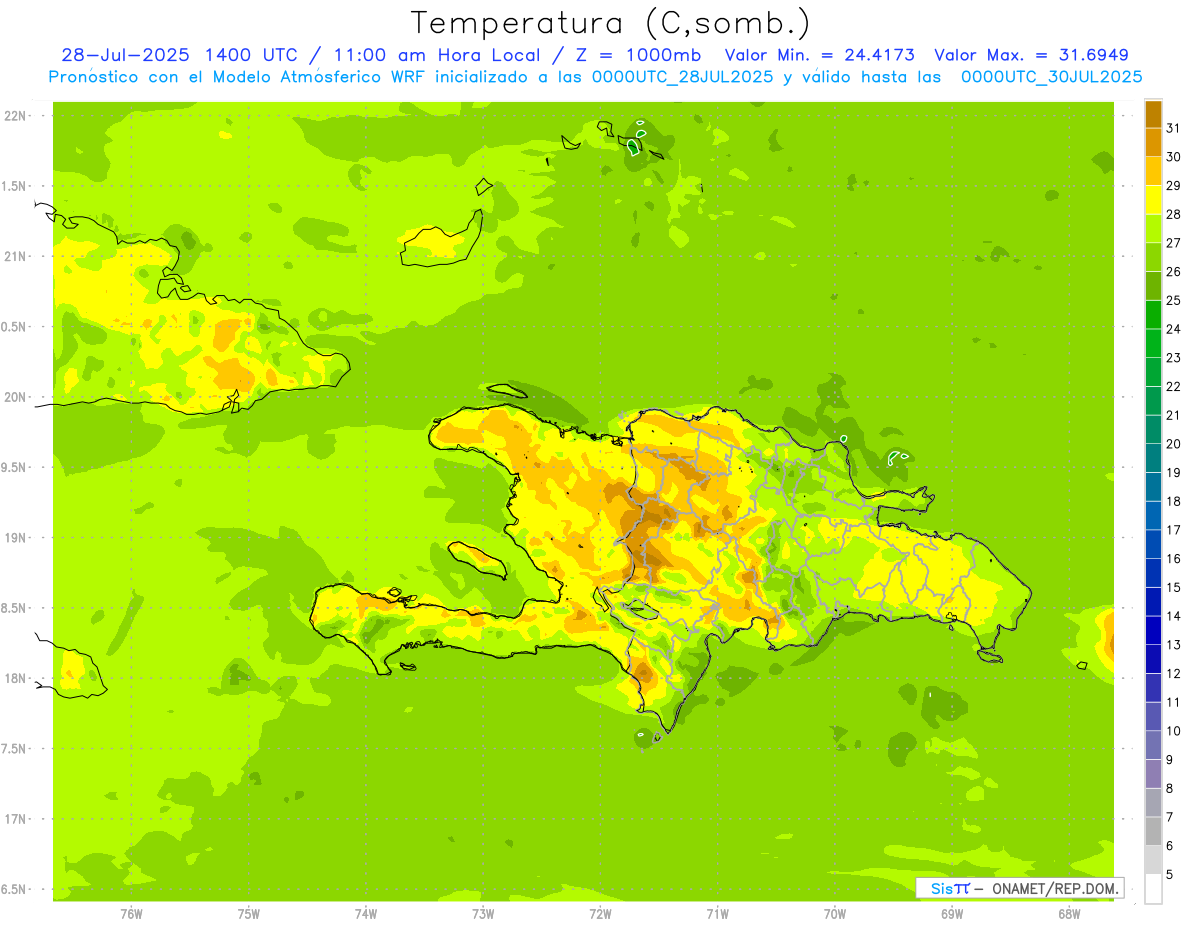Click the '71W' longitude axis label
Screen dimensions: 1200x927
coord(717,914)
